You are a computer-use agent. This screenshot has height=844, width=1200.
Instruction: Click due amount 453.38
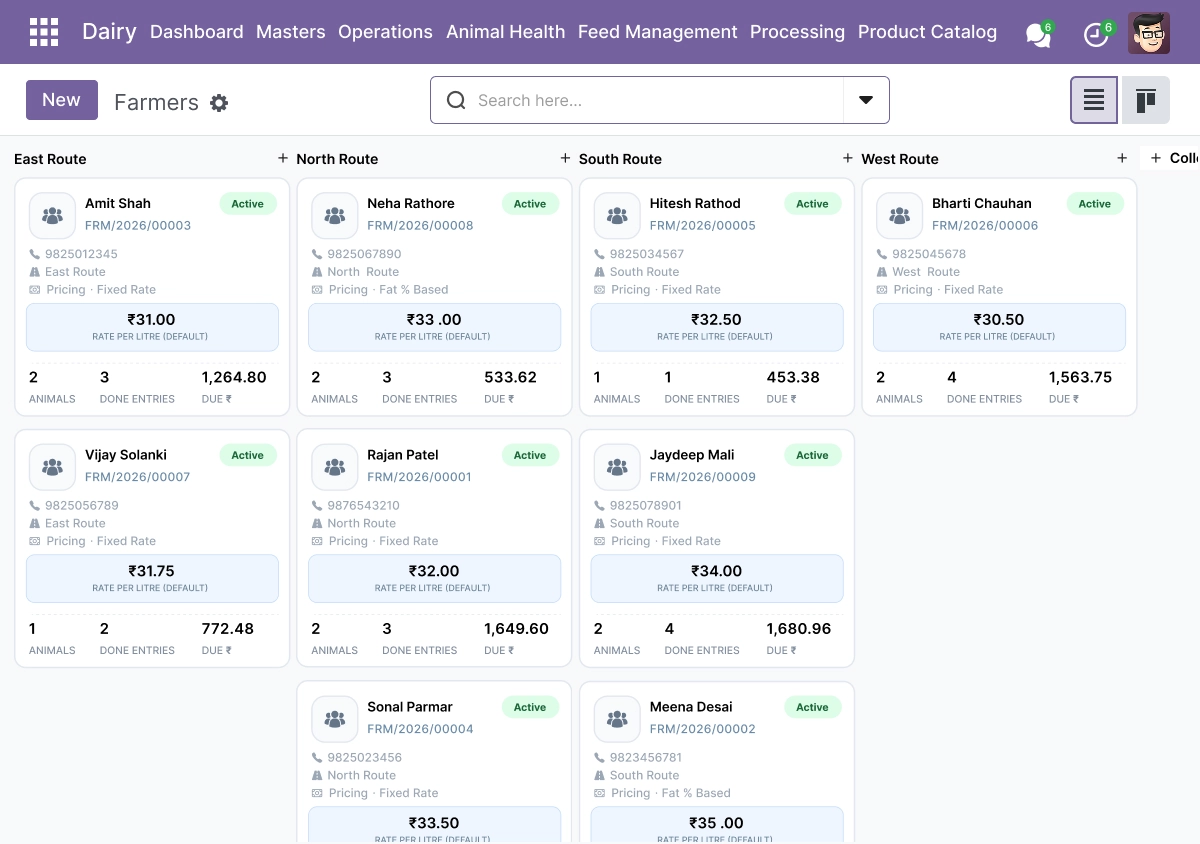(793, 377)
